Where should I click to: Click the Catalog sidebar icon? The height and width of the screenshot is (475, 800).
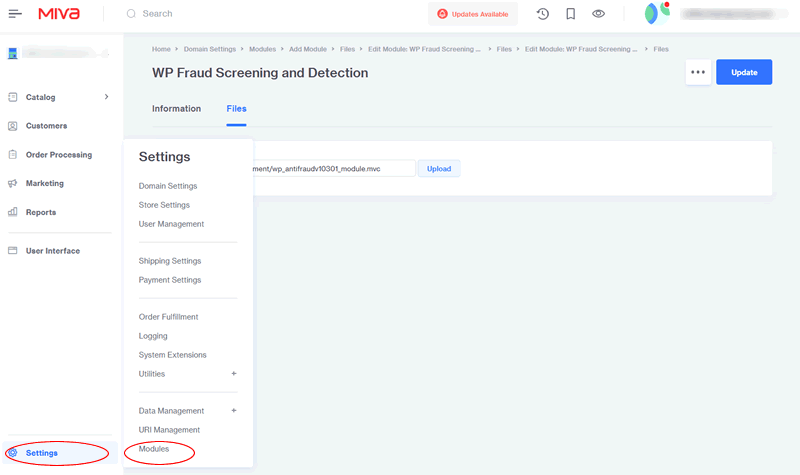click(13, 97)
